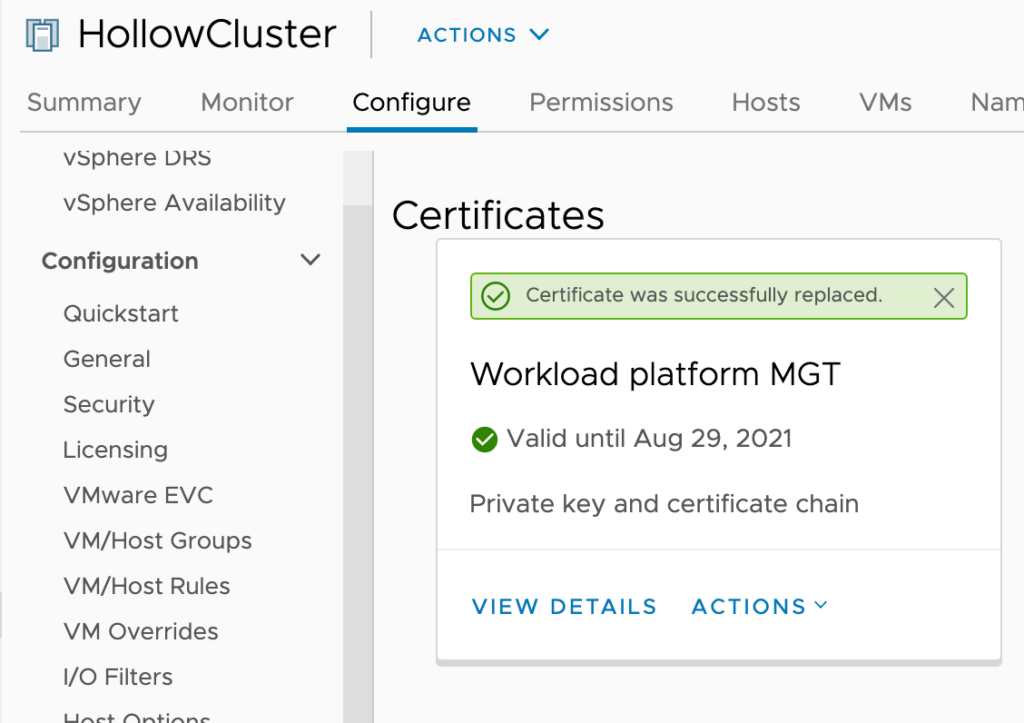The height and width of the screenshot is (723, 1024).
Task: Select vSphere Availability in sidebar
Action: point(174,203)
